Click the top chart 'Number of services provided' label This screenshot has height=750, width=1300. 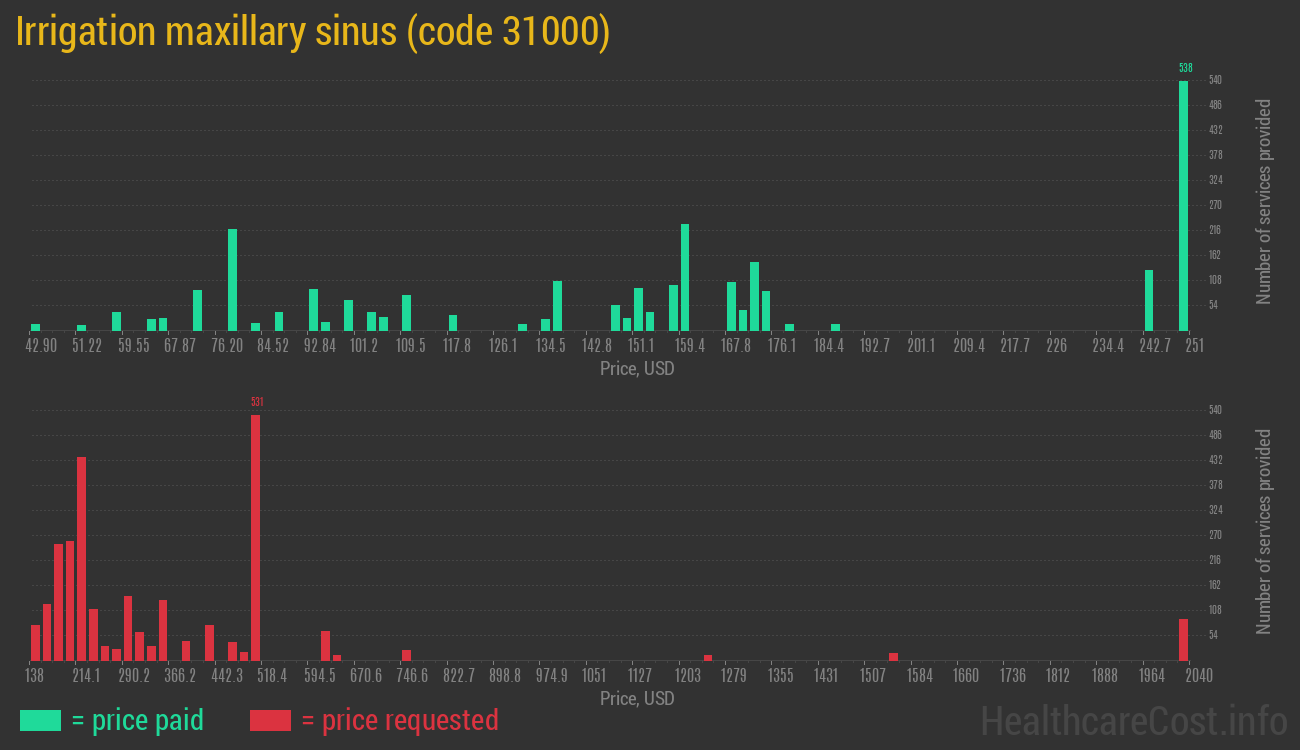click(1264, 202)
